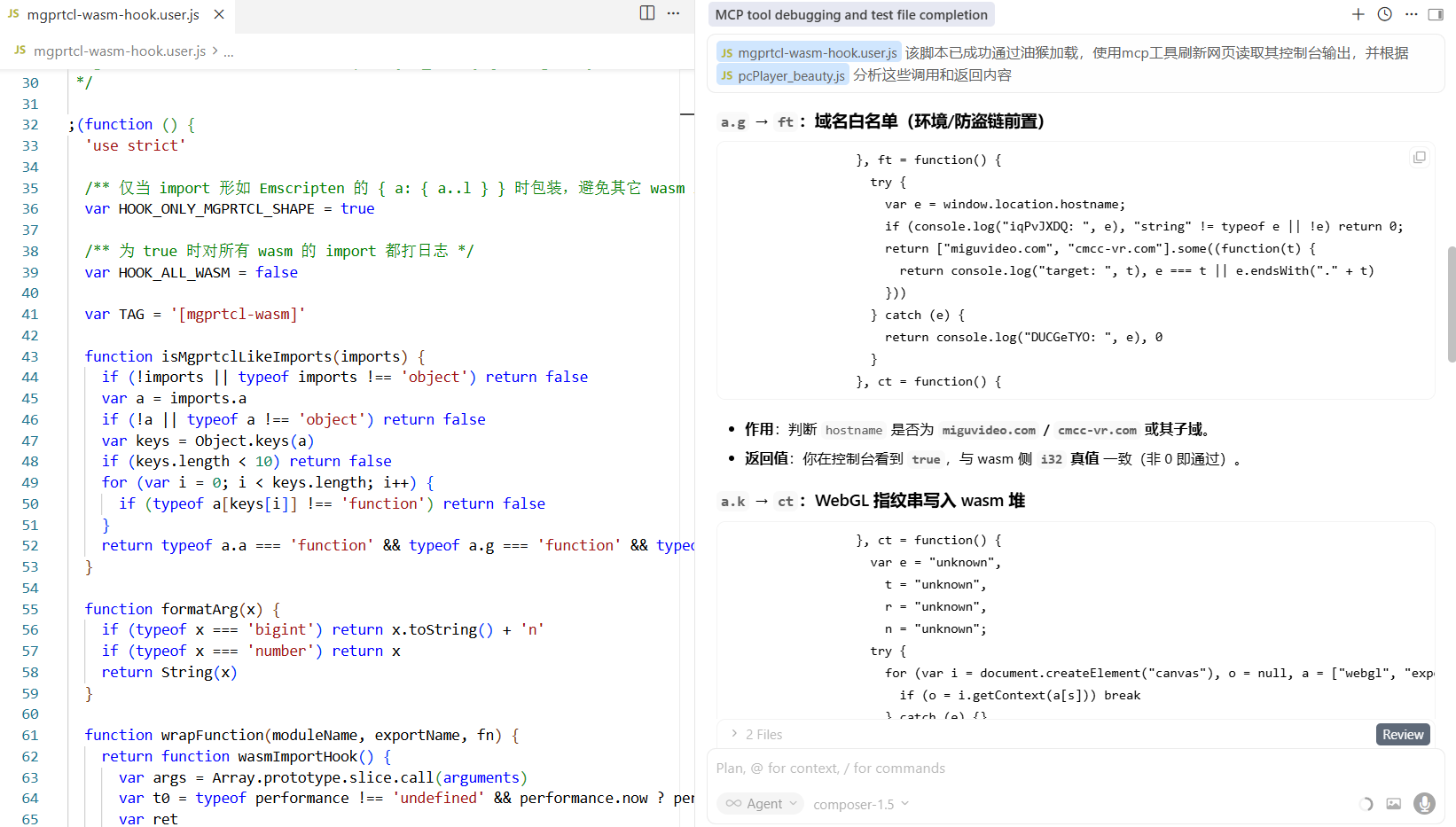
Task: Click HOOK_ONLY_MGPRTCL_SHAPE variable name
Action: 216,209
